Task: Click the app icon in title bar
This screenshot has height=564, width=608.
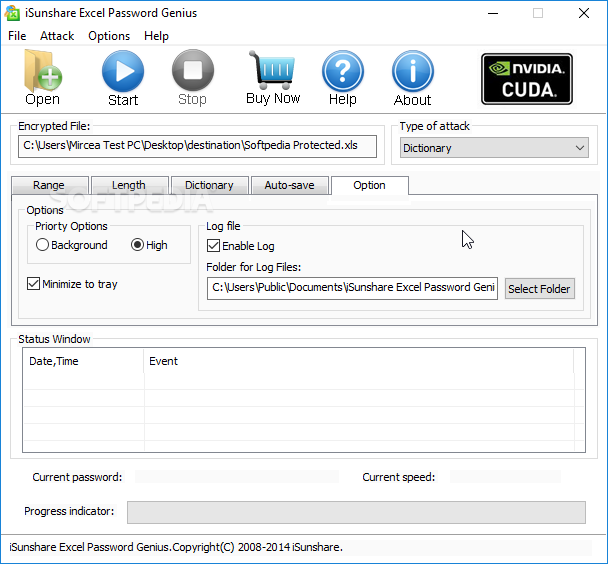Action: tap(12, 13)
